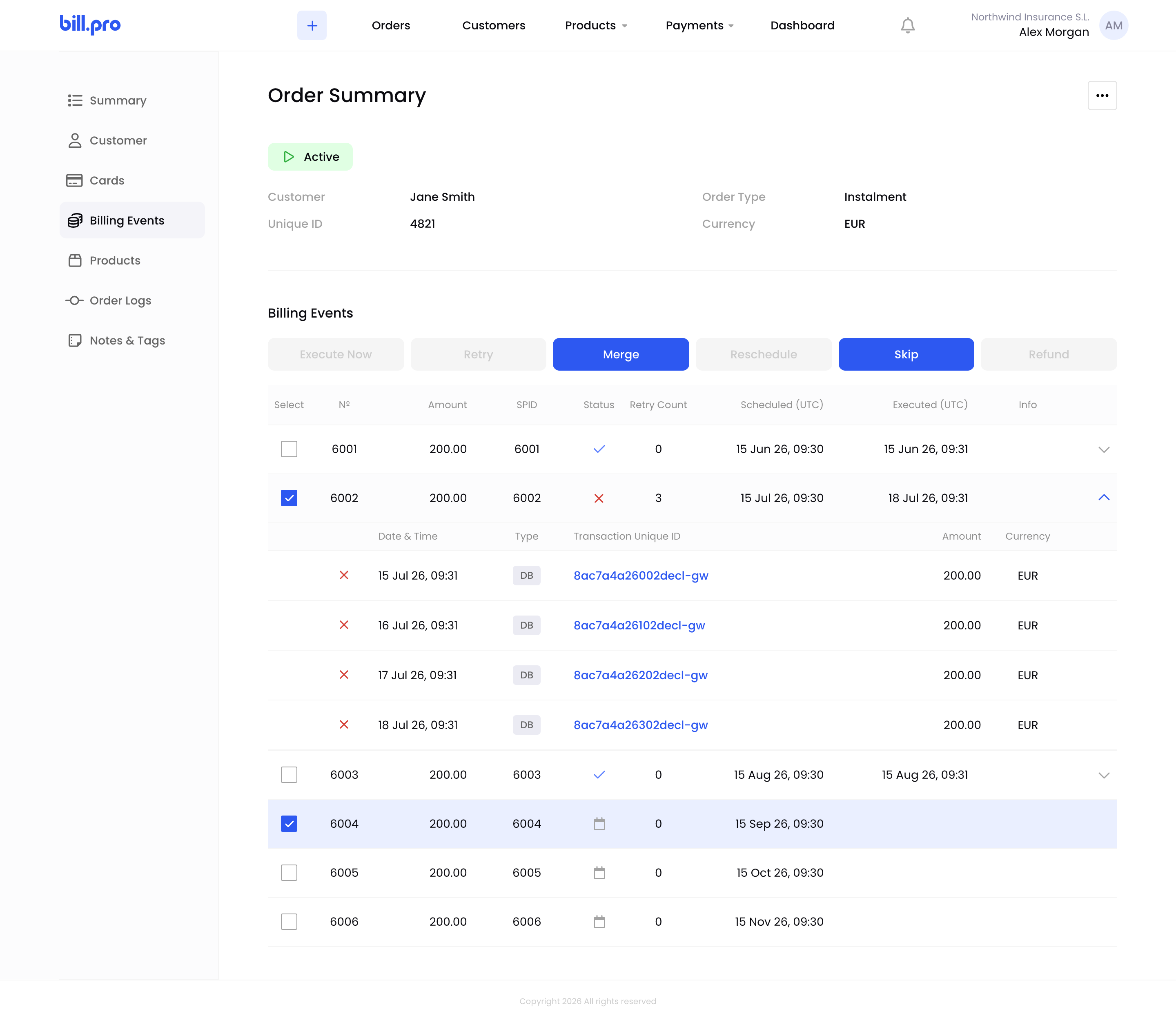Open the notifications bell
The image size is (1176, 1018).
pyautogui.click(x=908, y=26)
